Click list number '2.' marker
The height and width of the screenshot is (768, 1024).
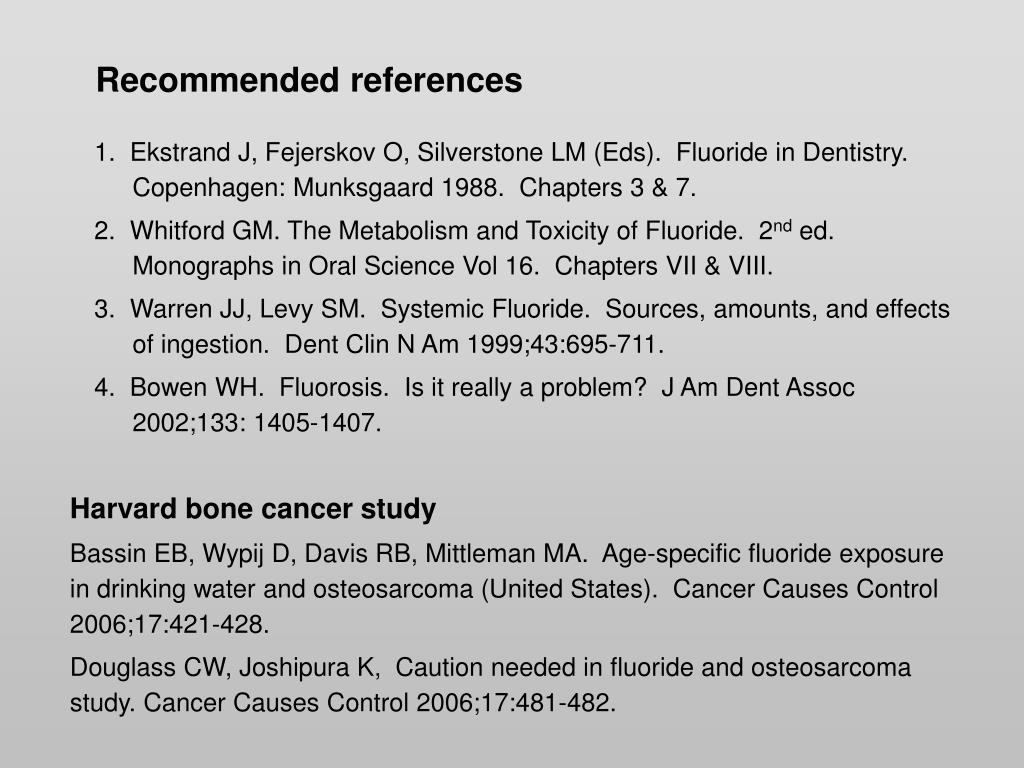[x=104, y=231]
